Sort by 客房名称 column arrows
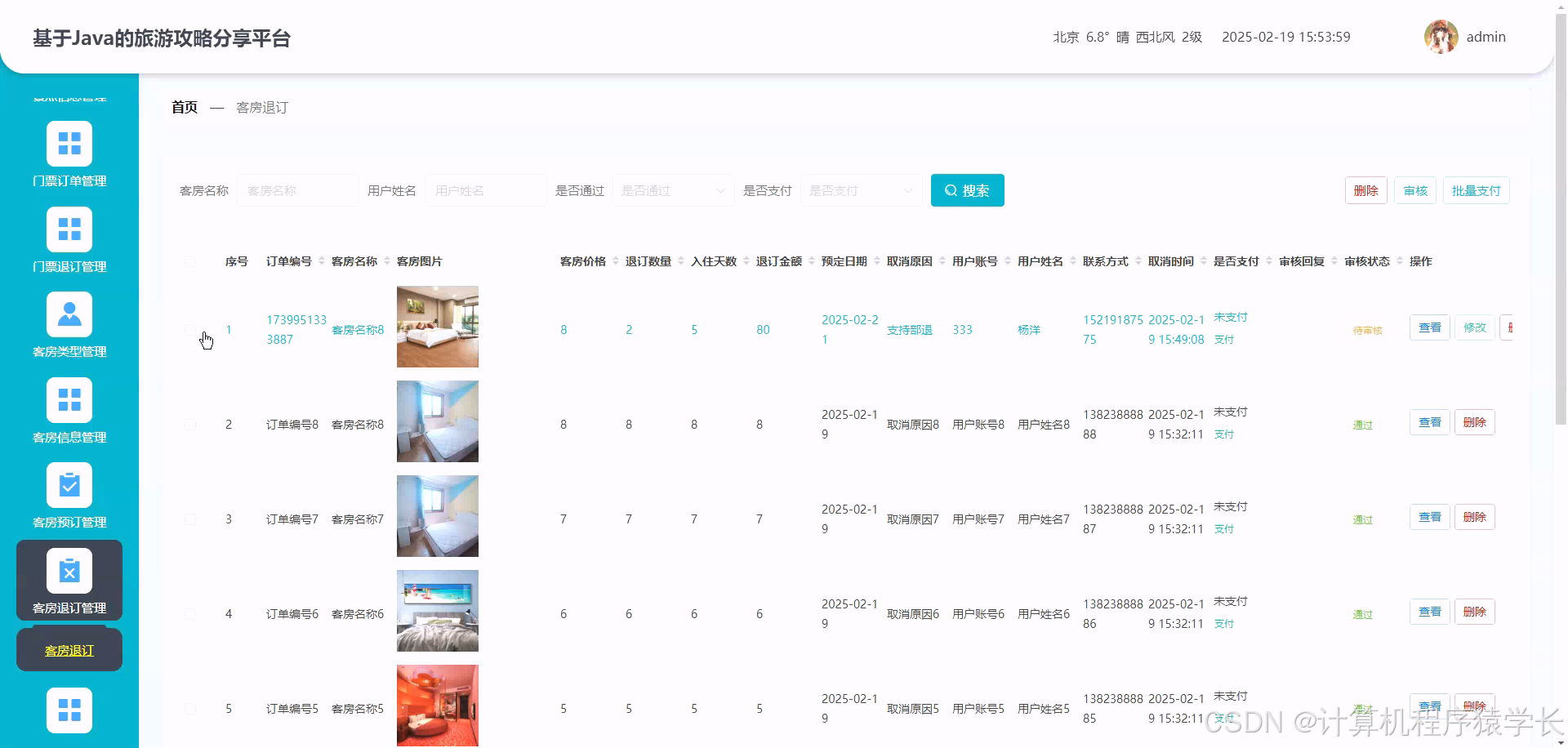 (x=387, y=261)
